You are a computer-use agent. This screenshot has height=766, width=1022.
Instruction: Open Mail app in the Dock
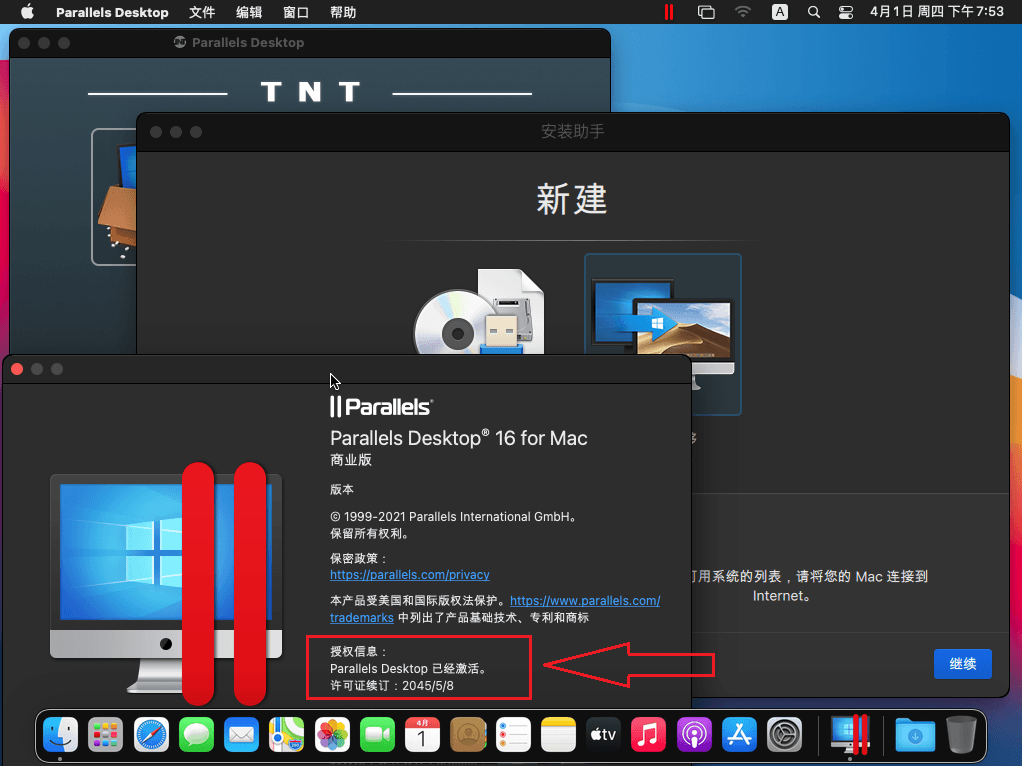click(242, 734)
